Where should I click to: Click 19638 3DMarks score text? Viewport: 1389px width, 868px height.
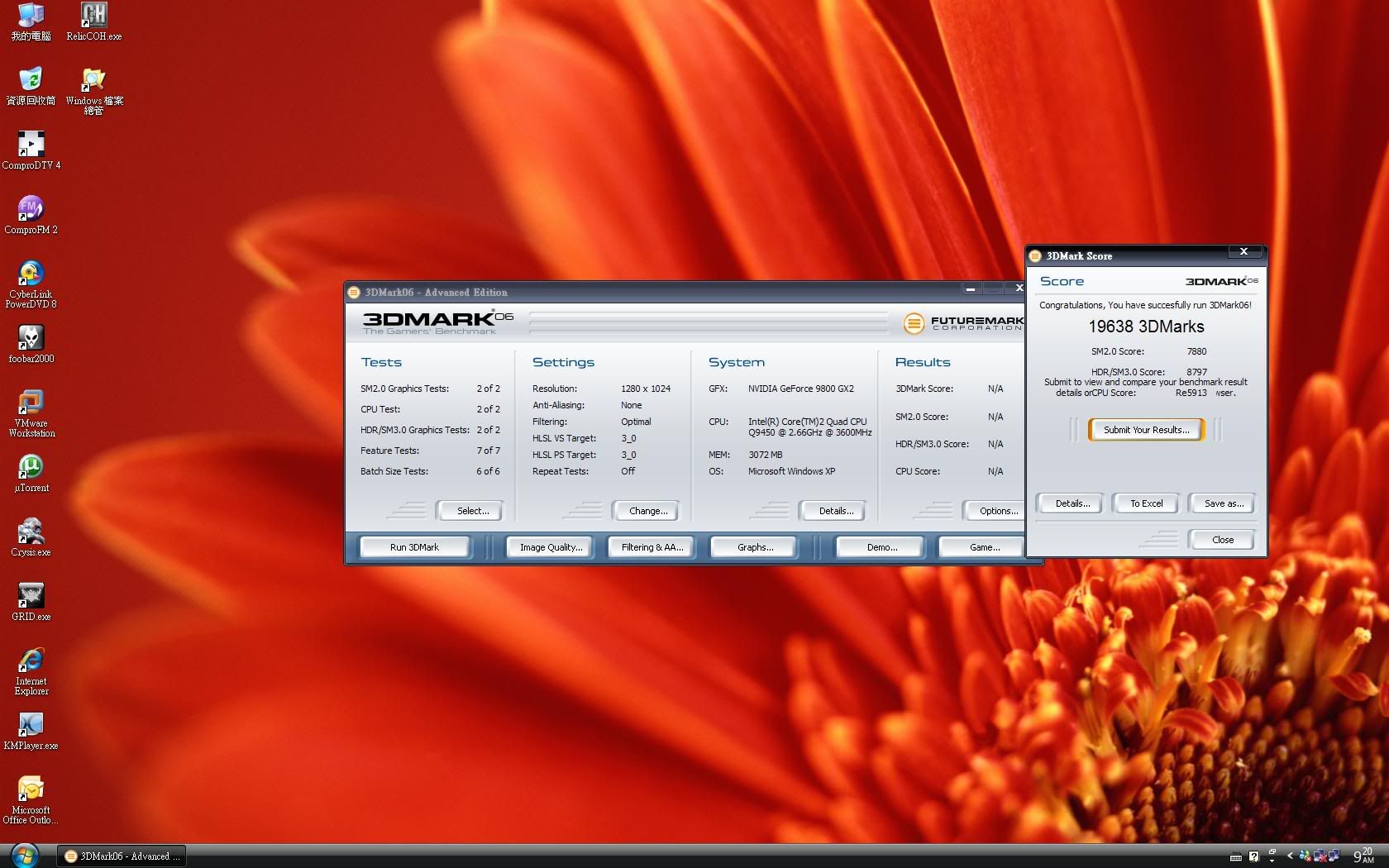tap(1146, 327)
